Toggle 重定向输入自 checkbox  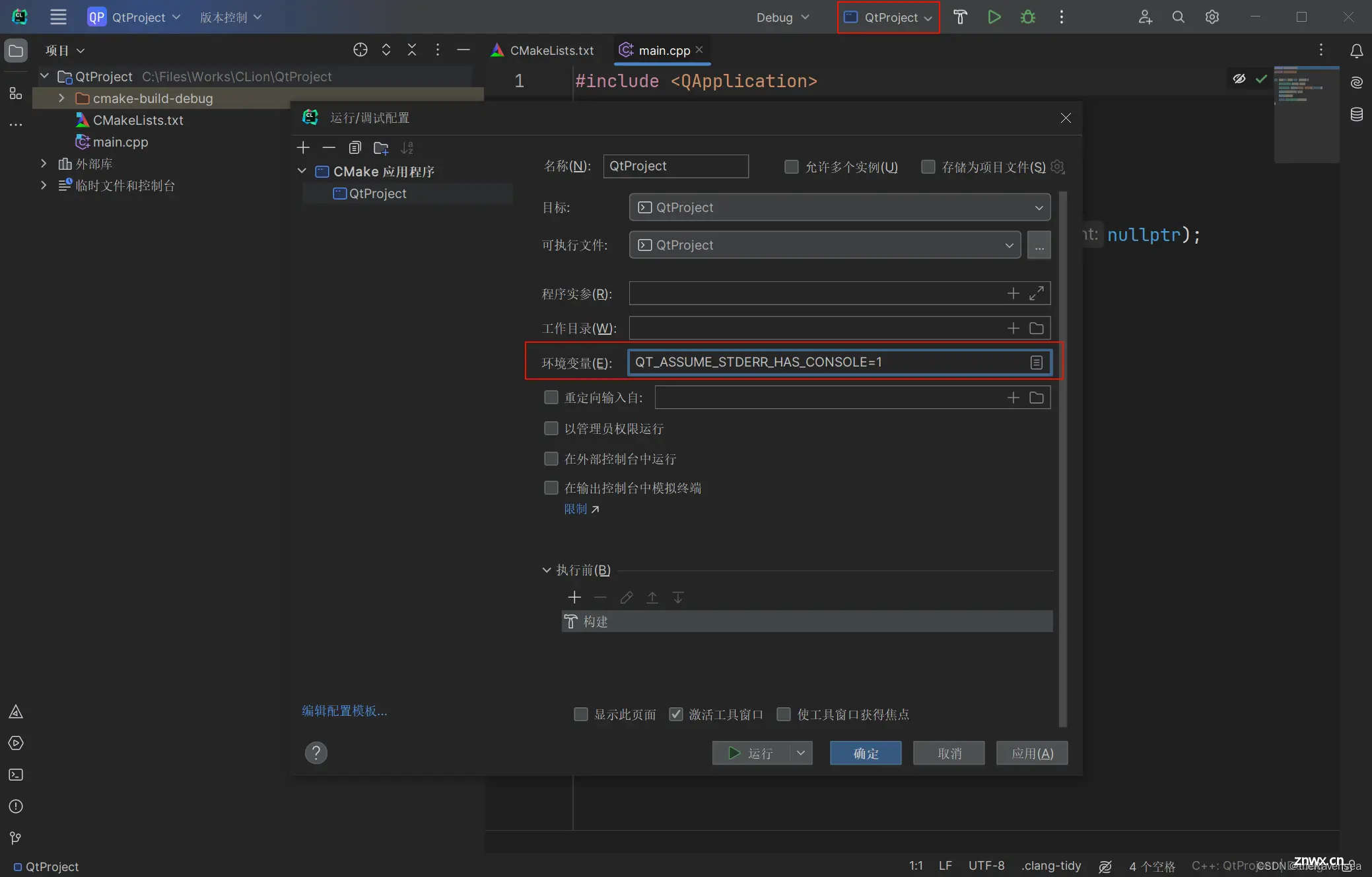[551, 397]
